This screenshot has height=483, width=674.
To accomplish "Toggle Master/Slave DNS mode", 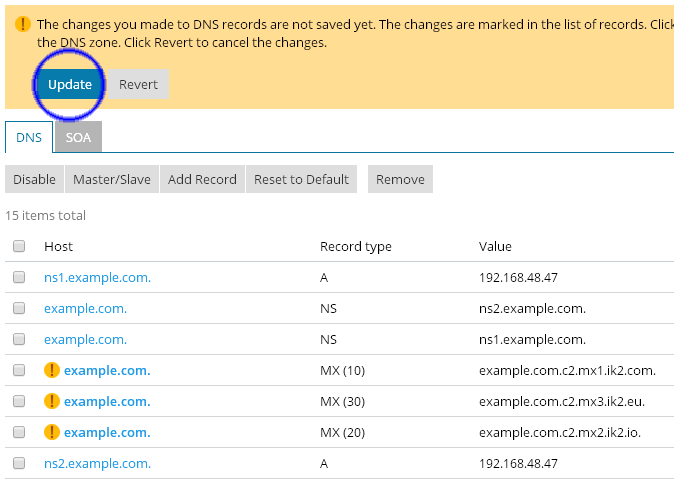I will 112,179.
